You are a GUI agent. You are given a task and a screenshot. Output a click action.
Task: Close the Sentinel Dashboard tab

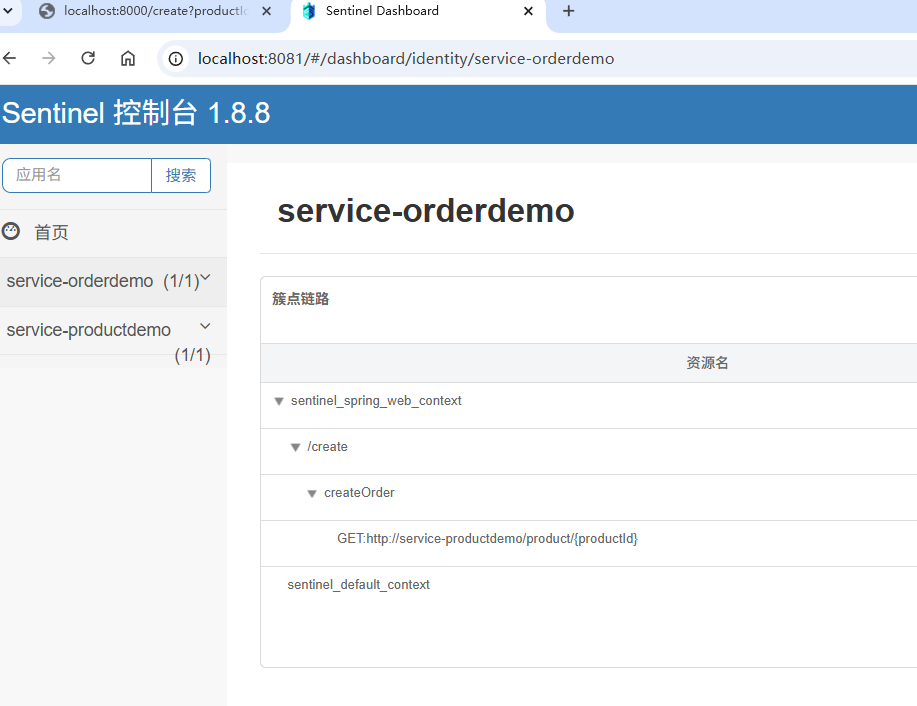(x=528, y=11)
